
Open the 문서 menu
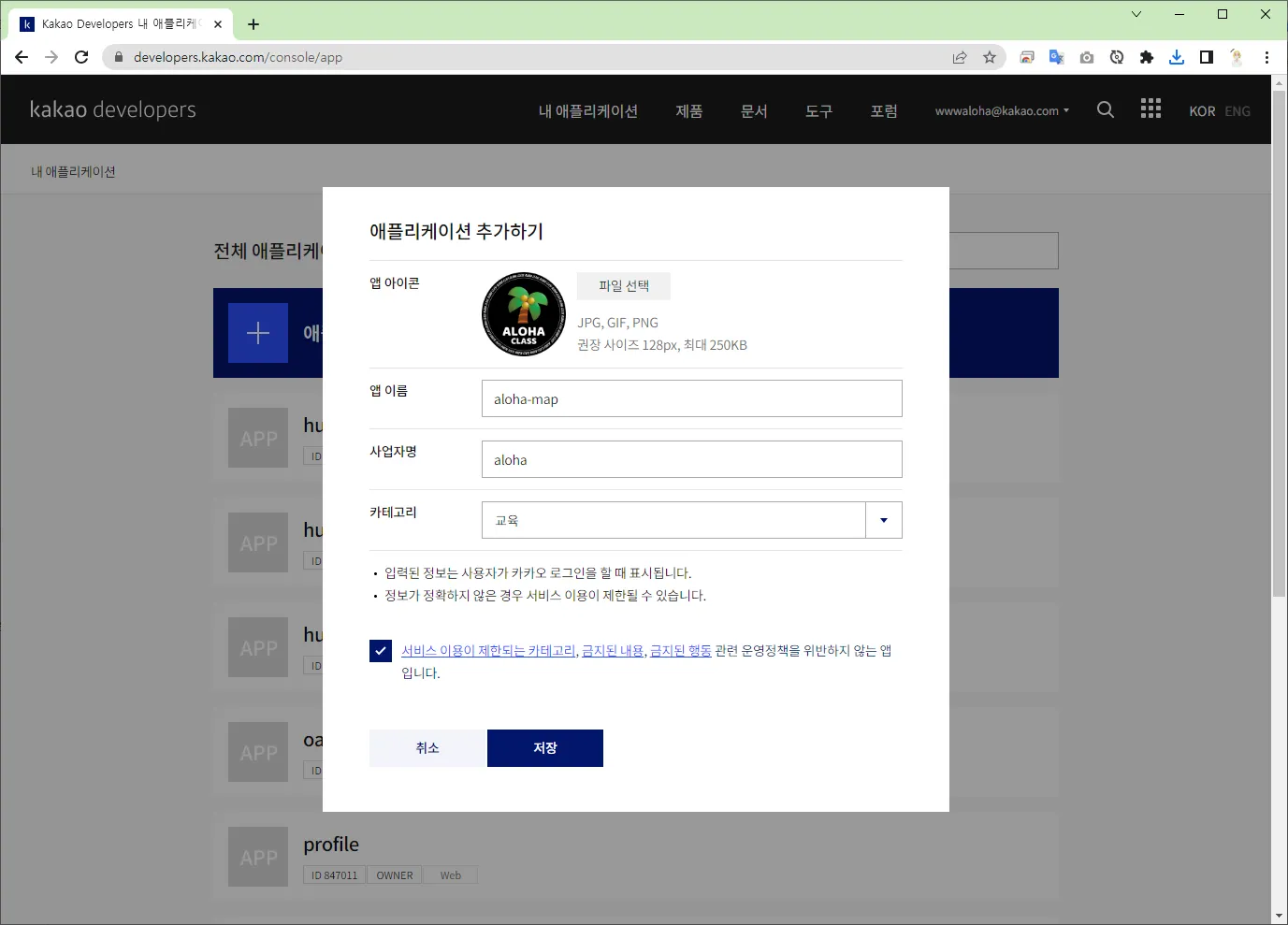[x=754, y=110]
